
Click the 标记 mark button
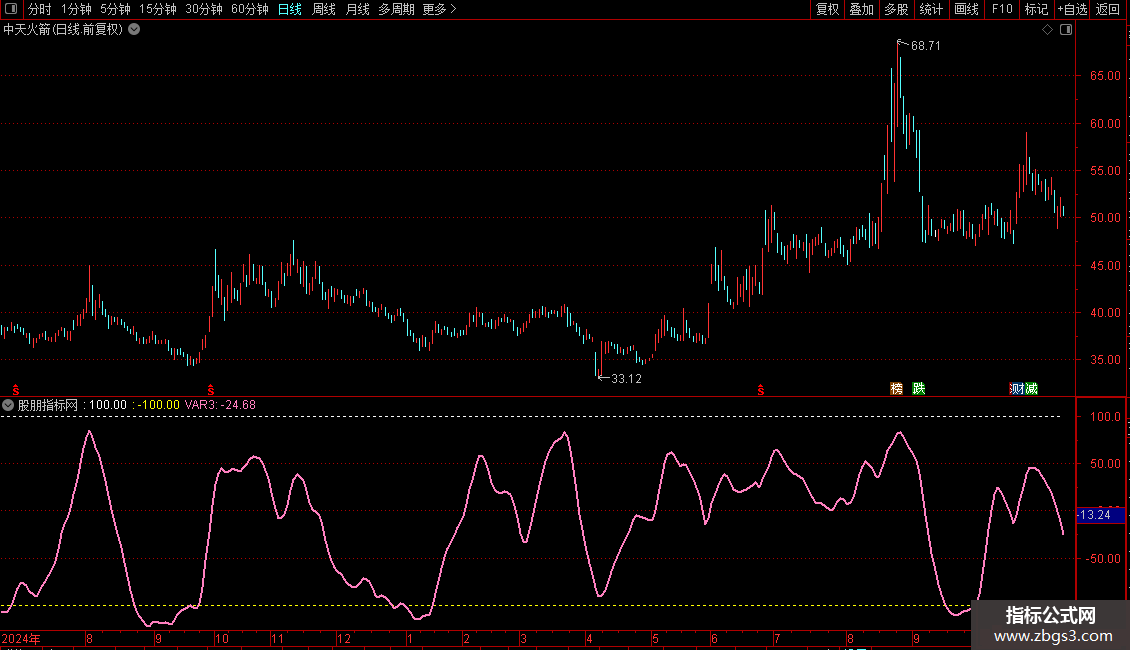pyautogui.click(x=1036, y=9)
